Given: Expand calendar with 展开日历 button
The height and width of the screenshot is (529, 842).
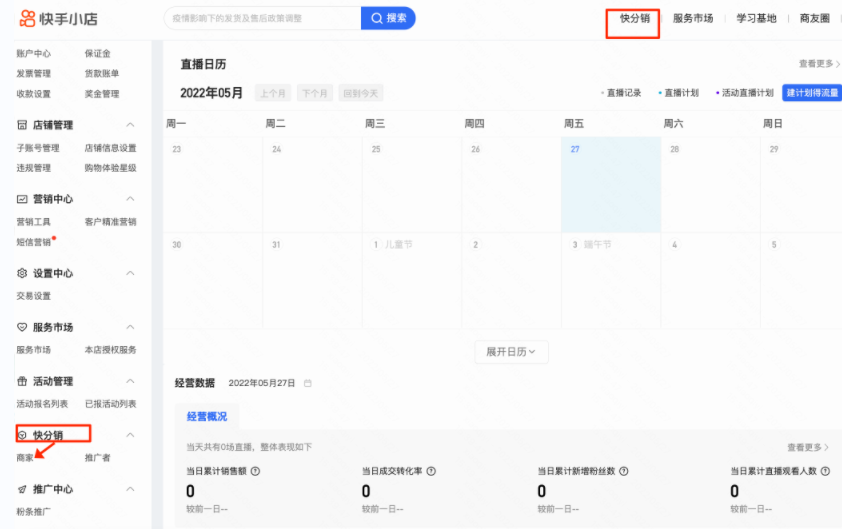Looking at the screenshot, I should tap(511, 352).
